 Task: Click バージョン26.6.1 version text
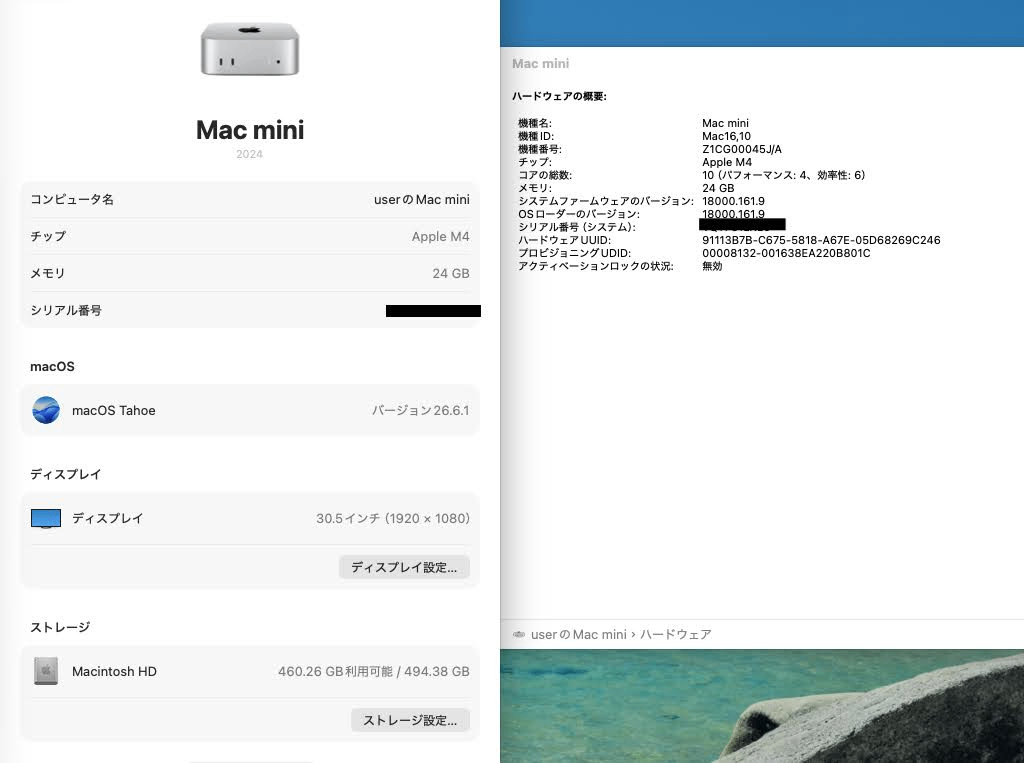(421, 410)
